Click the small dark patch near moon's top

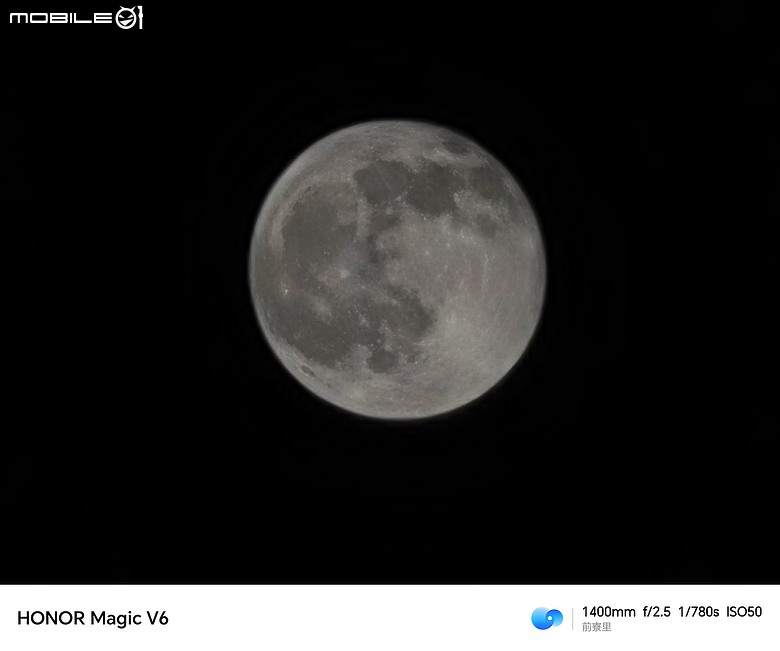pyautogui.click(x=455, y=147)
